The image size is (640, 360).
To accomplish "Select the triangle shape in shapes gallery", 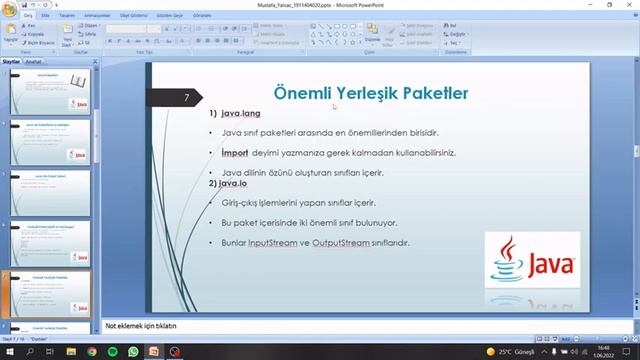I will tap(313, 34).
